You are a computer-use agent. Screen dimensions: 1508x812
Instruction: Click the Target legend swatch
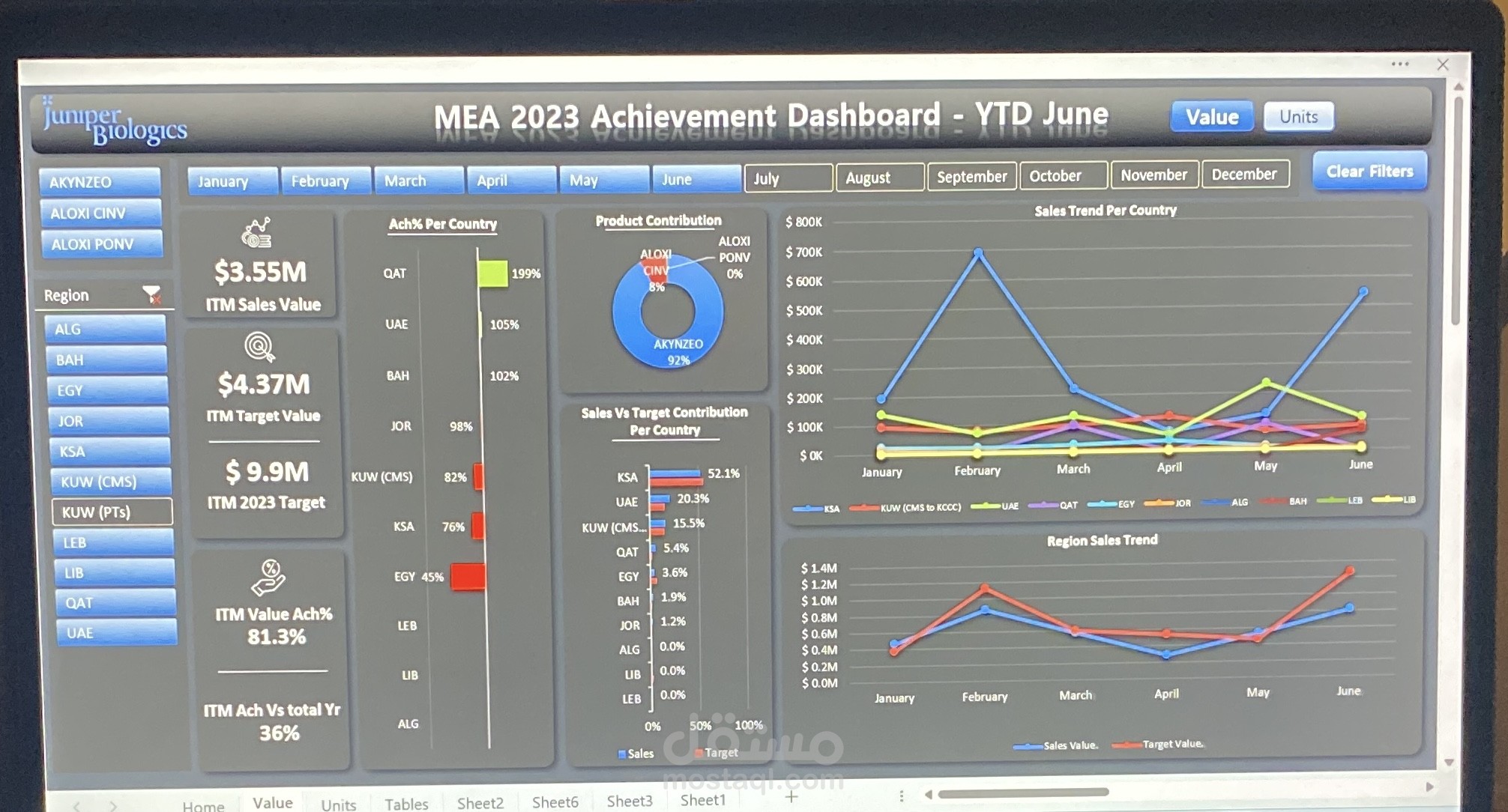click(699, 753)
